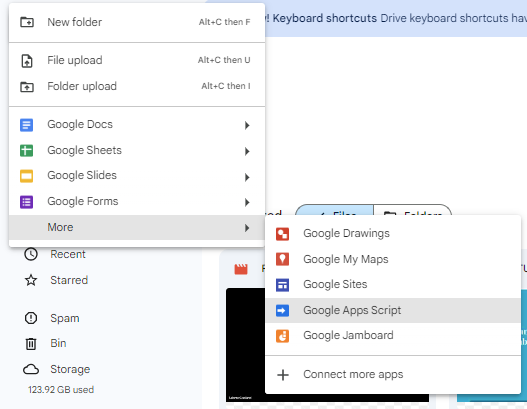Image resolution: width=527 pixels, height=409 pixels.
Task: Click the File upload icon
Action: pos(27,61)
